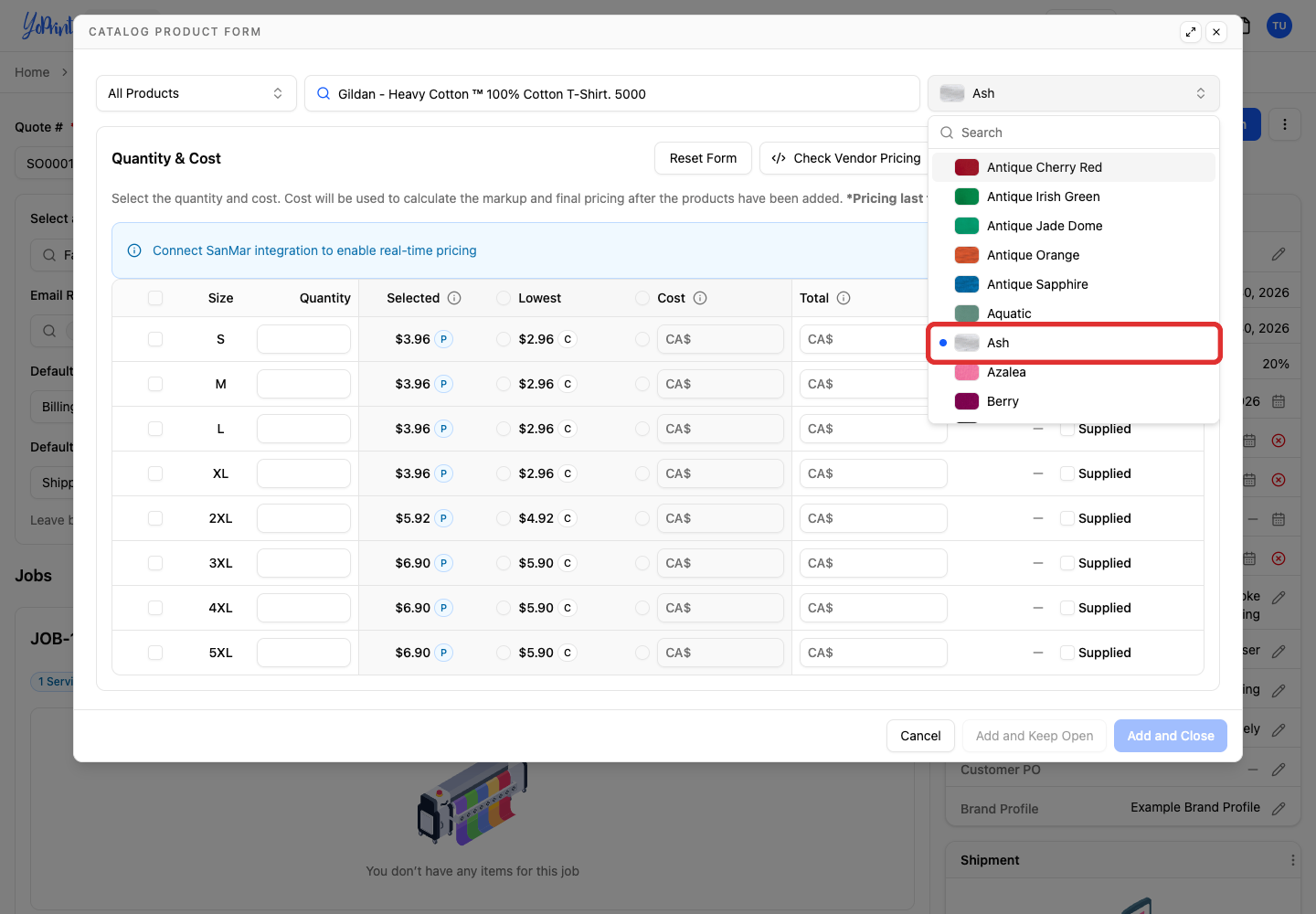
Task: Click Check Vendor Pricing button
Action: click(x=845, y=158)
